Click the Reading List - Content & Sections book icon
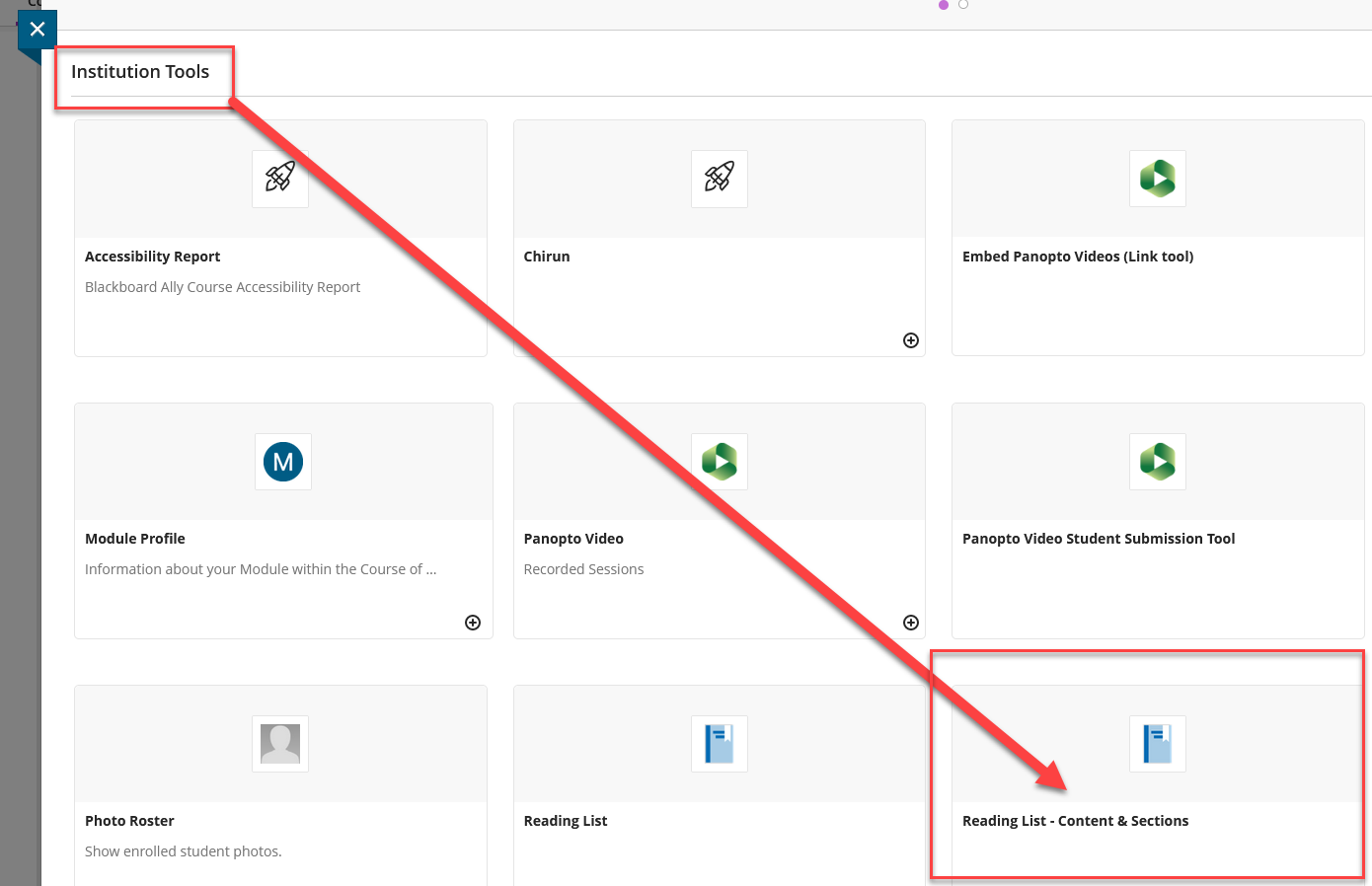 1157,744
